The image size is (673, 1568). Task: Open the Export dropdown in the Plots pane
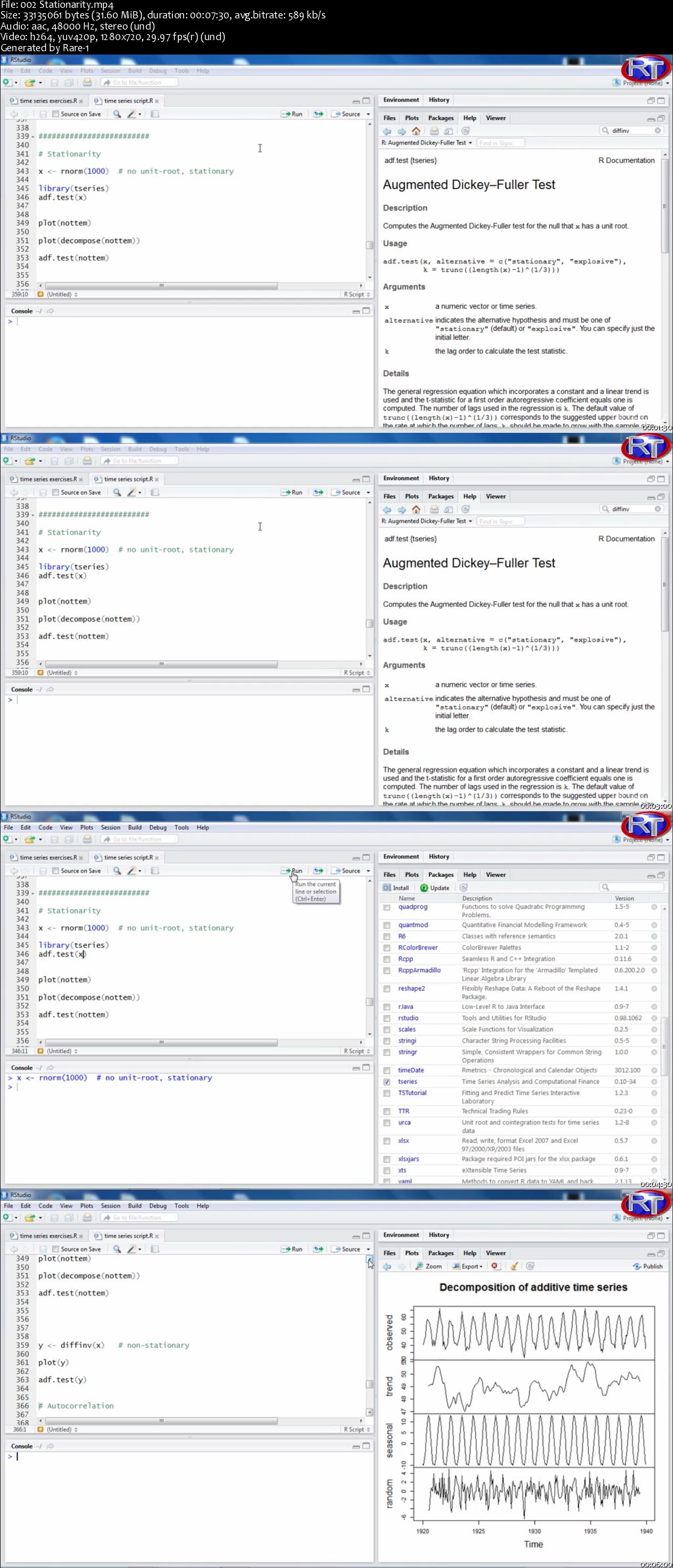[467, 1266]
